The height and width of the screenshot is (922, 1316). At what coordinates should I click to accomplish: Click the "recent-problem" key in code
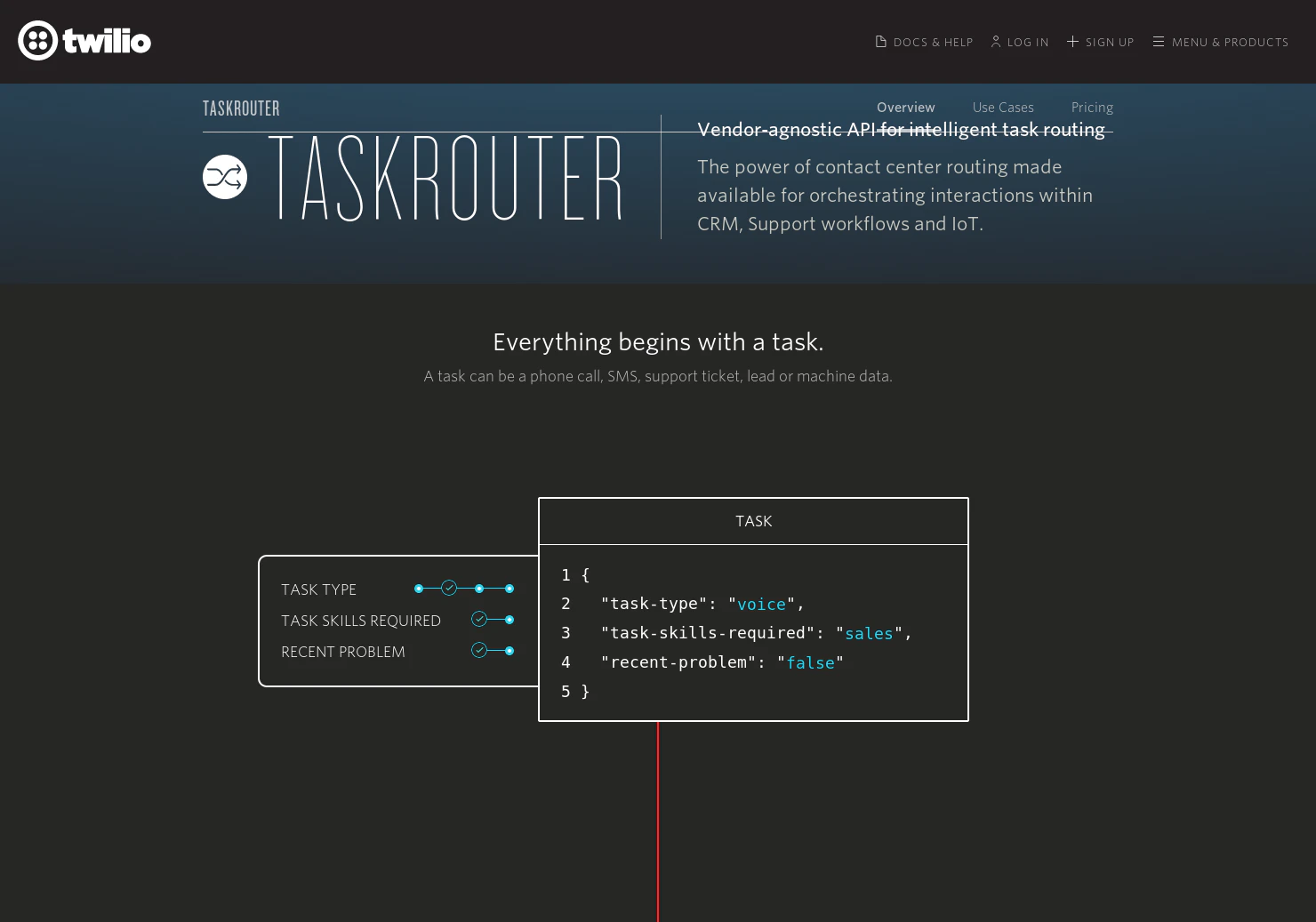(678, 662)
